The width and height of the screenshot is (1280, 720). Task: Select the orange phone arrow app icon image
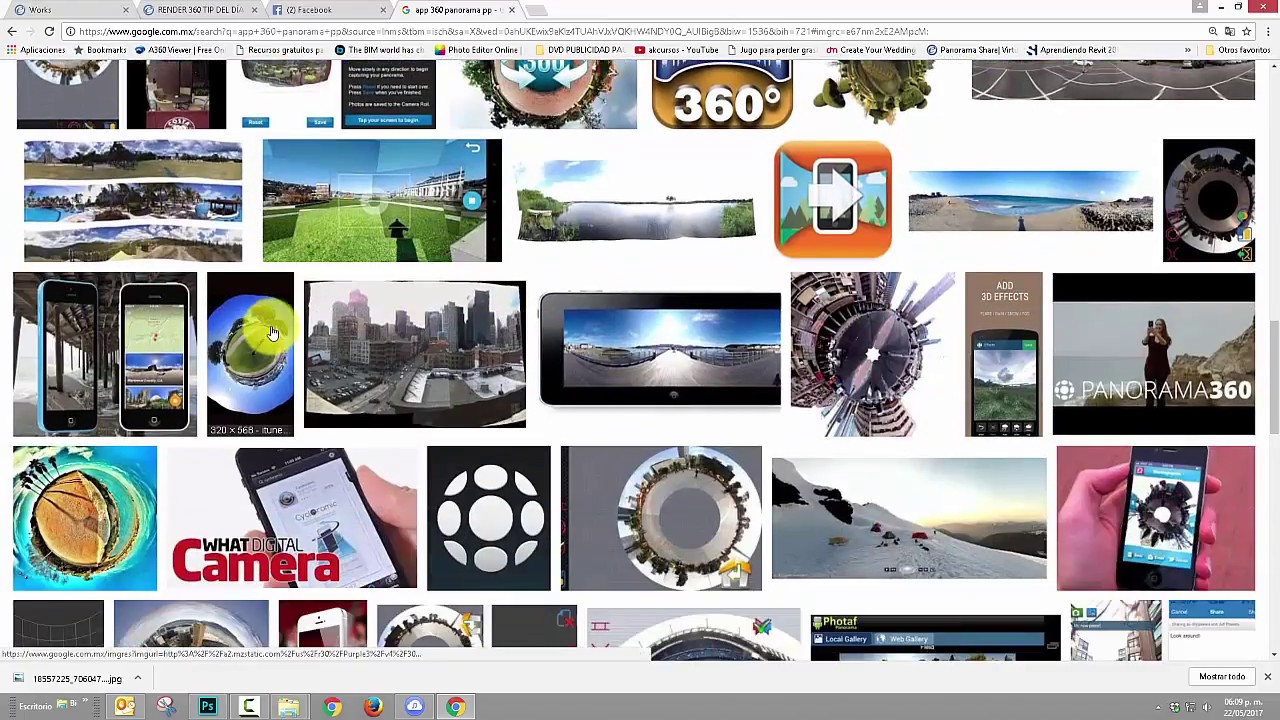(832, 199)
